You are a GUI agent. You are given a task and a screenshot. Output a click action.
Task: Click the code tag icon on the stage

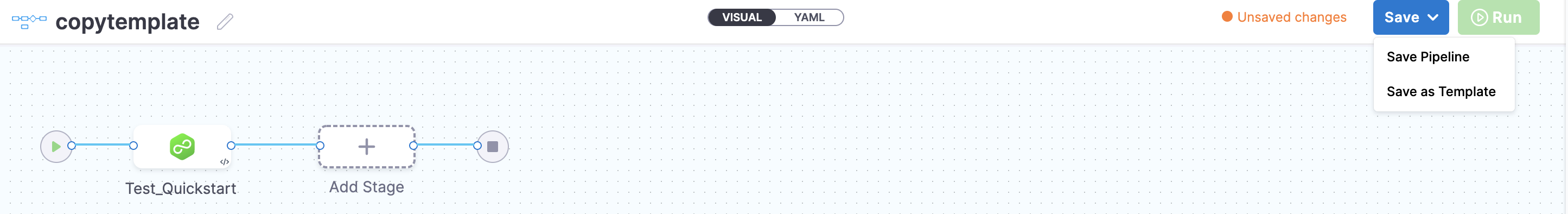(225, 161)
